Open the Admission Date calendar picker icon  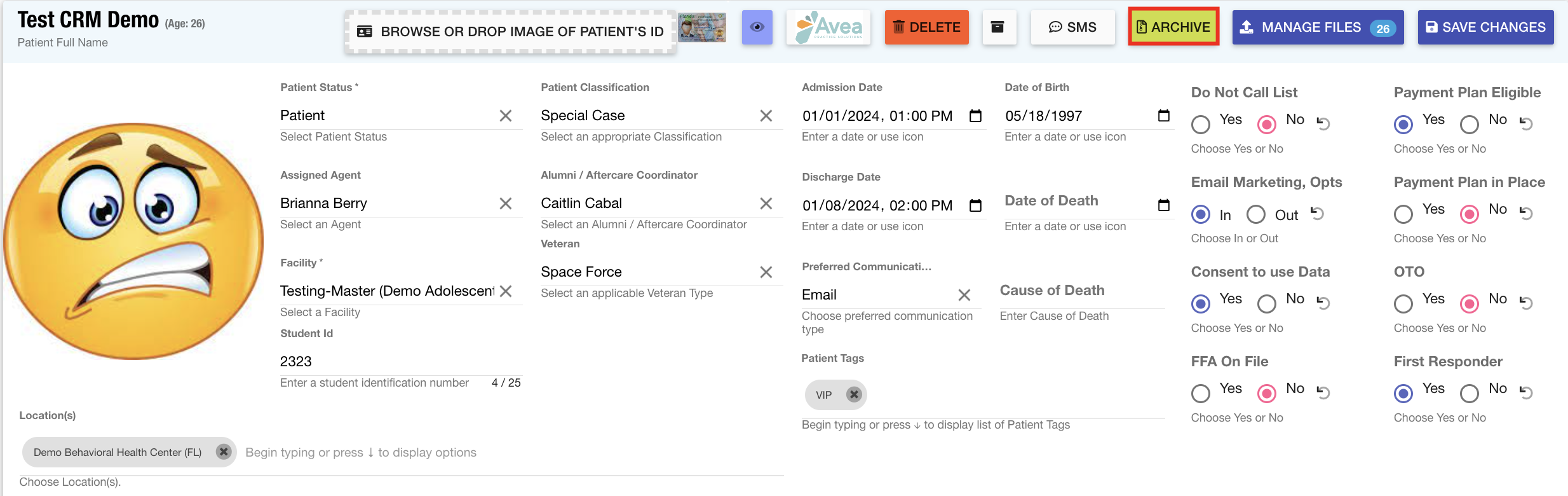pyautogui.click(x=975, y=116)
